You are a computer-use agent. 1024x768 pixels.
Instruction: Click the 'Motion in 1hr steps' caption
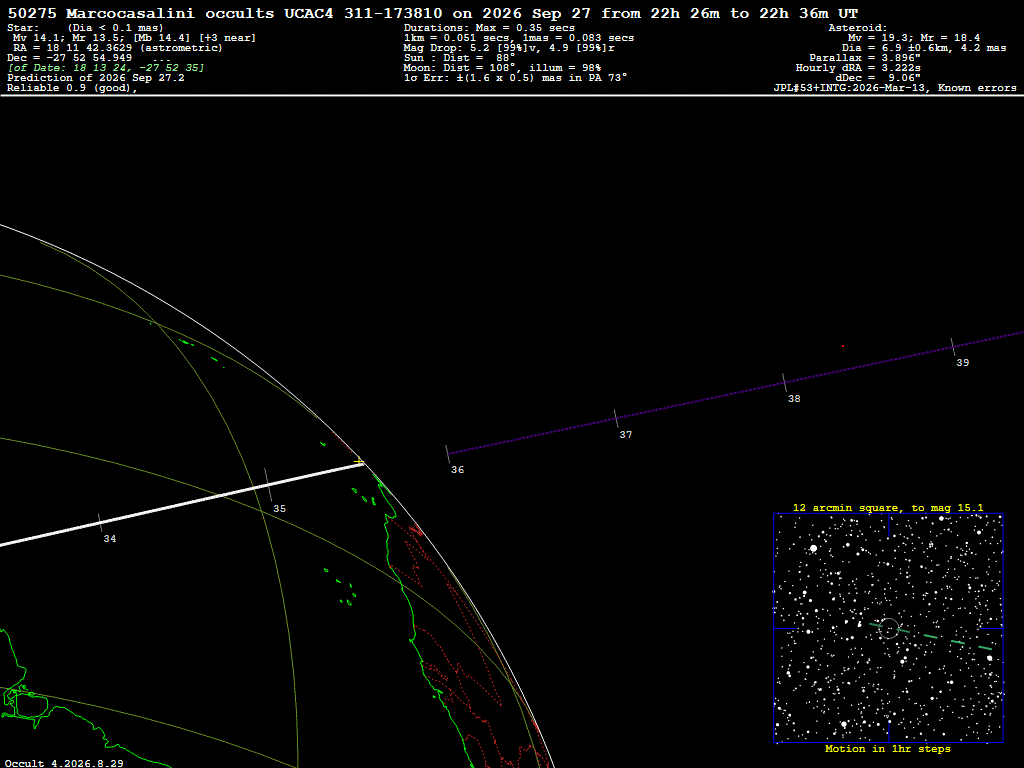[888, 749]
